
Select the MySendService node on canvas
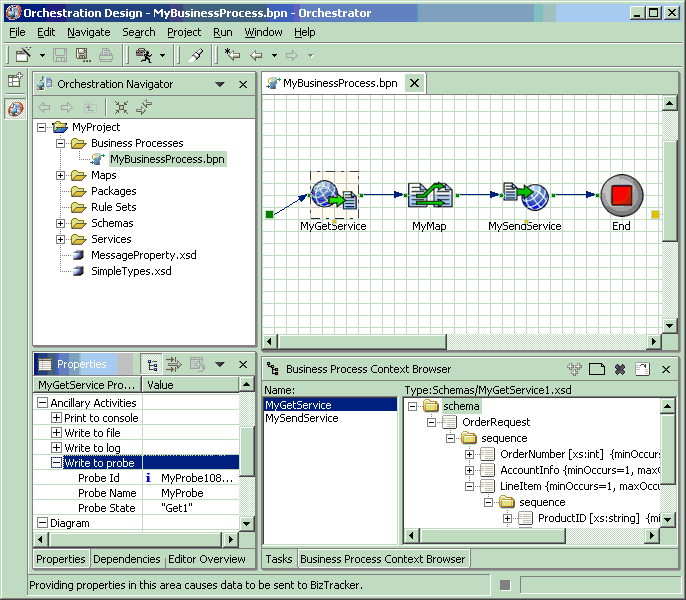(x=525, y=196)
